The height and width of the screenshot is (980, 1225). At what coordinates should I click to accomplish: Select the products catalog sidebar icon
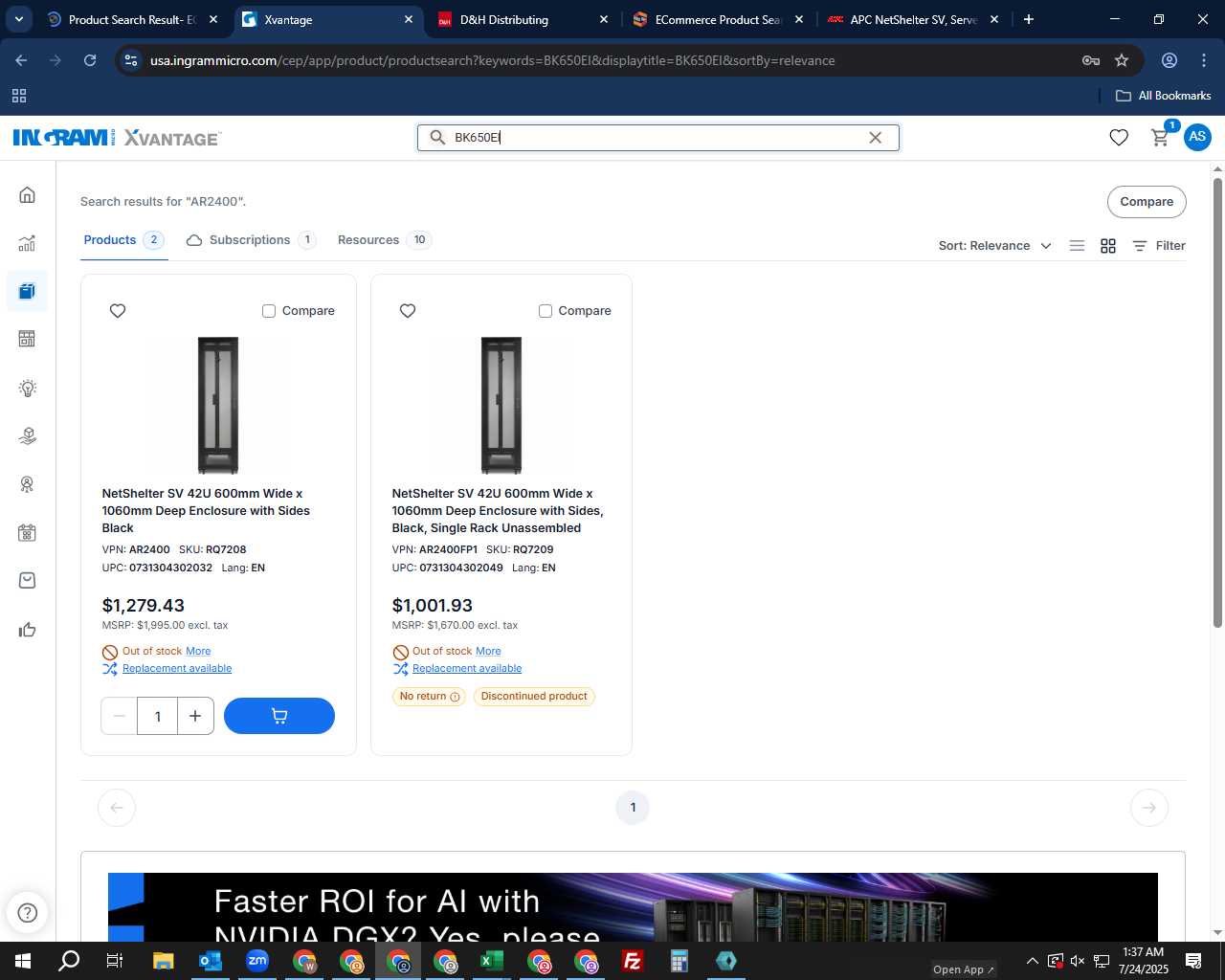27,291
